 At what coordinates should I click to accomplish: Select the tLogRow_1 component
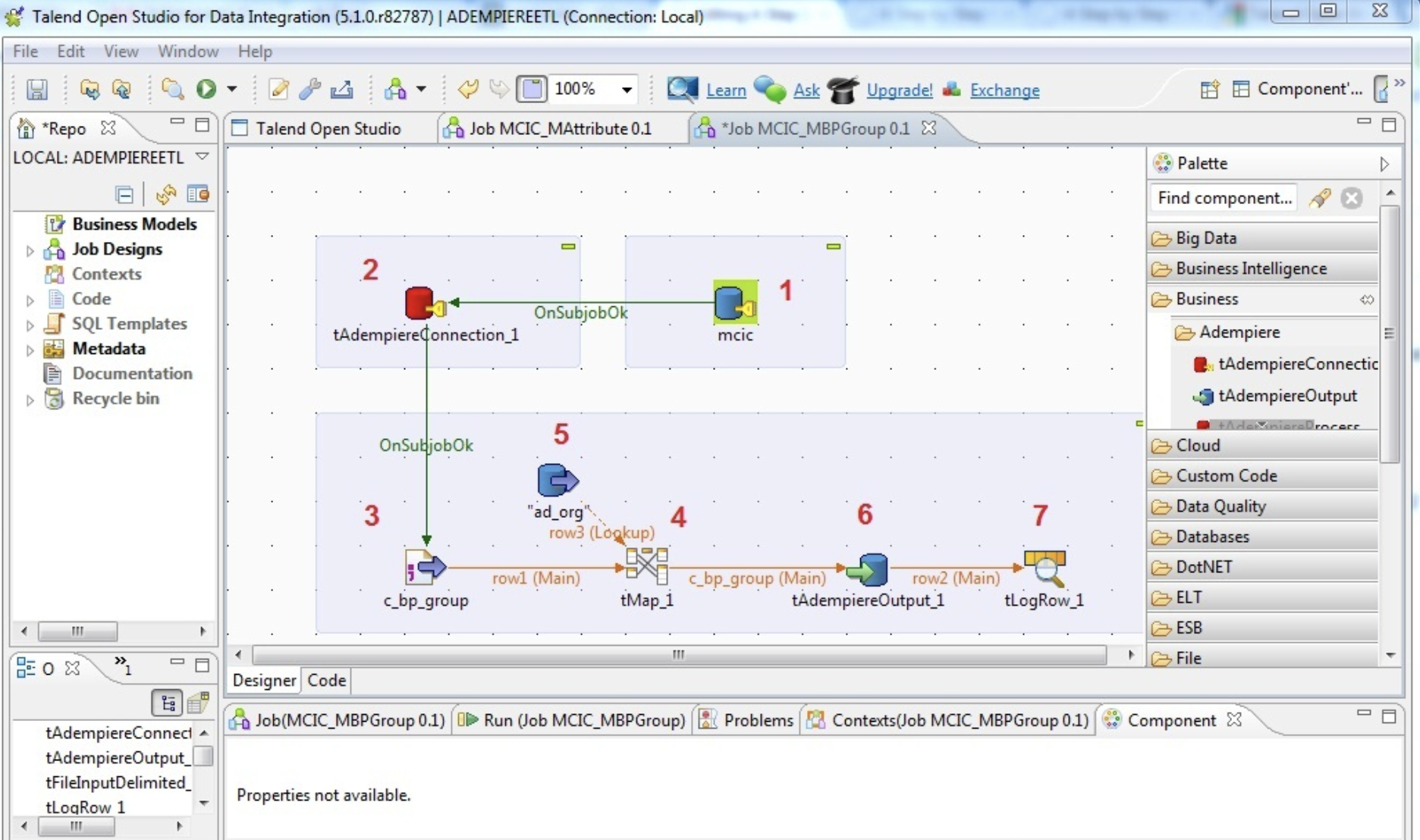tap(1045, 569)
